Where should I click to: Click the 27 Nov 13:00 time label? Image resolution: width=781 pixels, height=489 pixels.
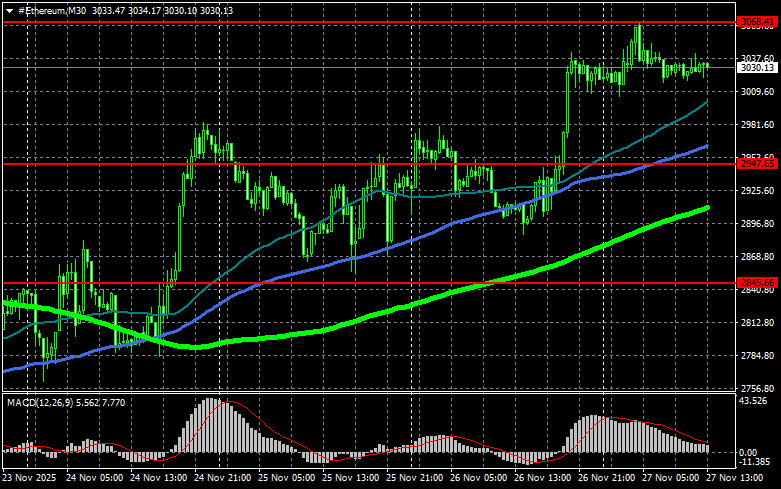click(735, 478)
